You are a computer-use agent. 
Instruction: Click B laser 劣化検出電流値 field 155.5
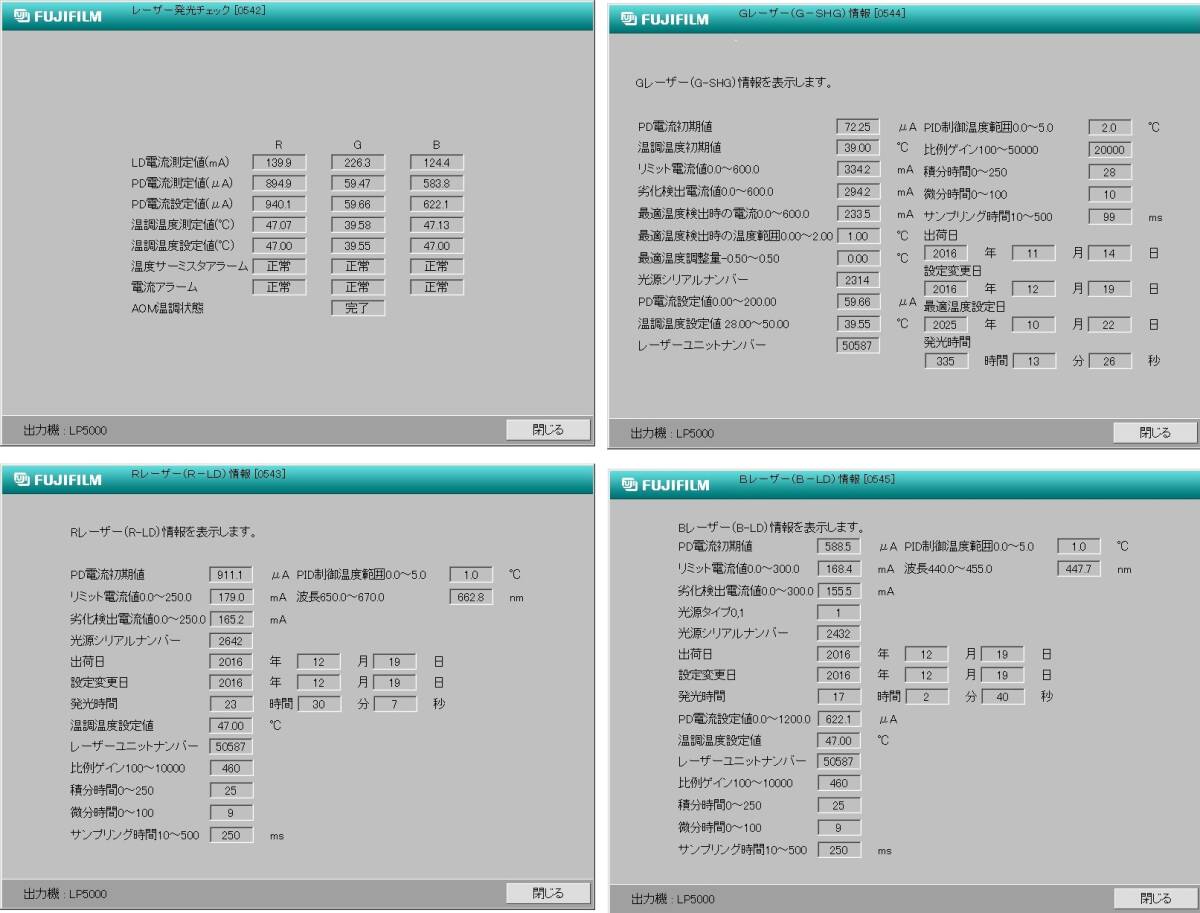coord(839,591)
